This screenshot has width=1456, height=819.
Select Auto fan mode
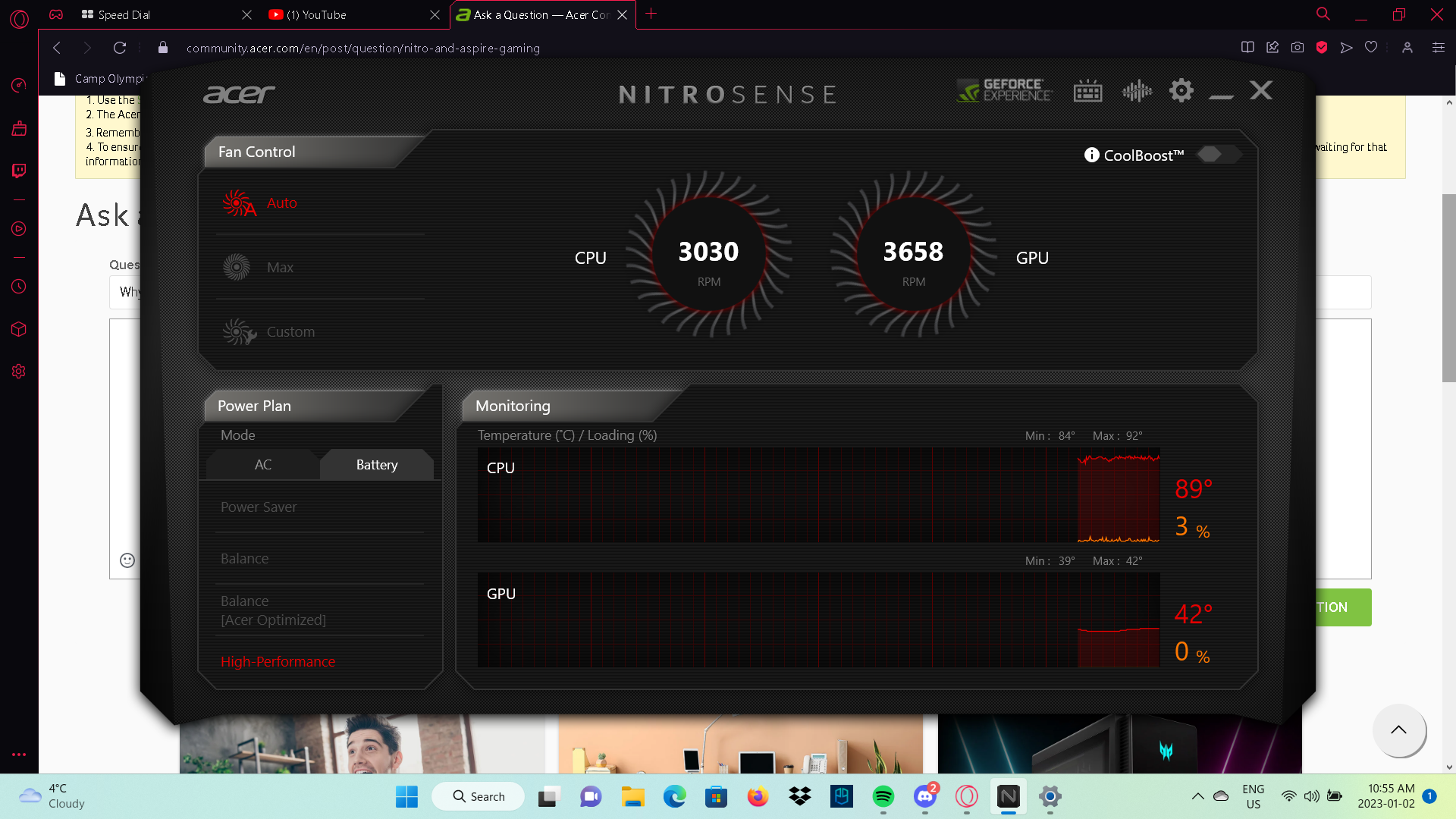point(320,203)
